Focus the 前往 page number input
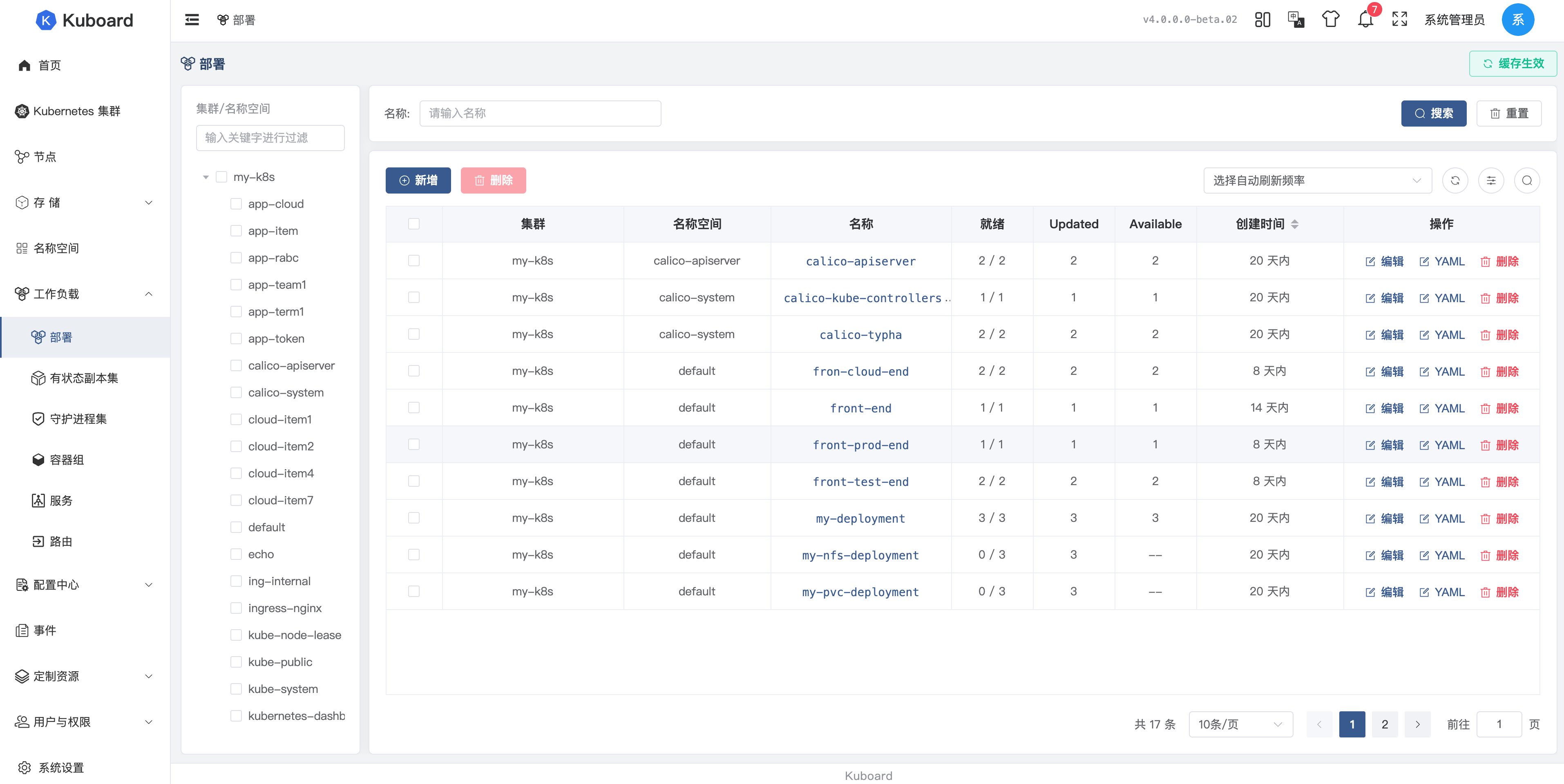 coord(1499,724)
